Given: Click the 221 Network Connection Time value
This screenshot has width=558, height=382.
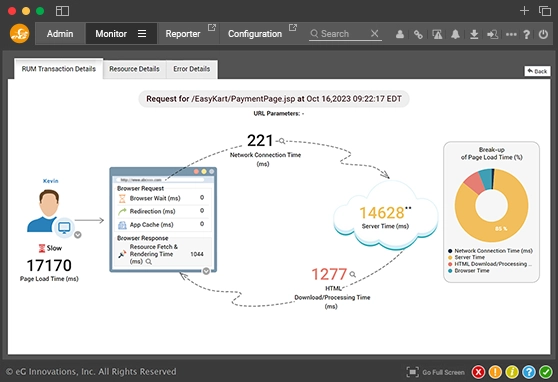Looking at the screenshot, I should [260, 141].
